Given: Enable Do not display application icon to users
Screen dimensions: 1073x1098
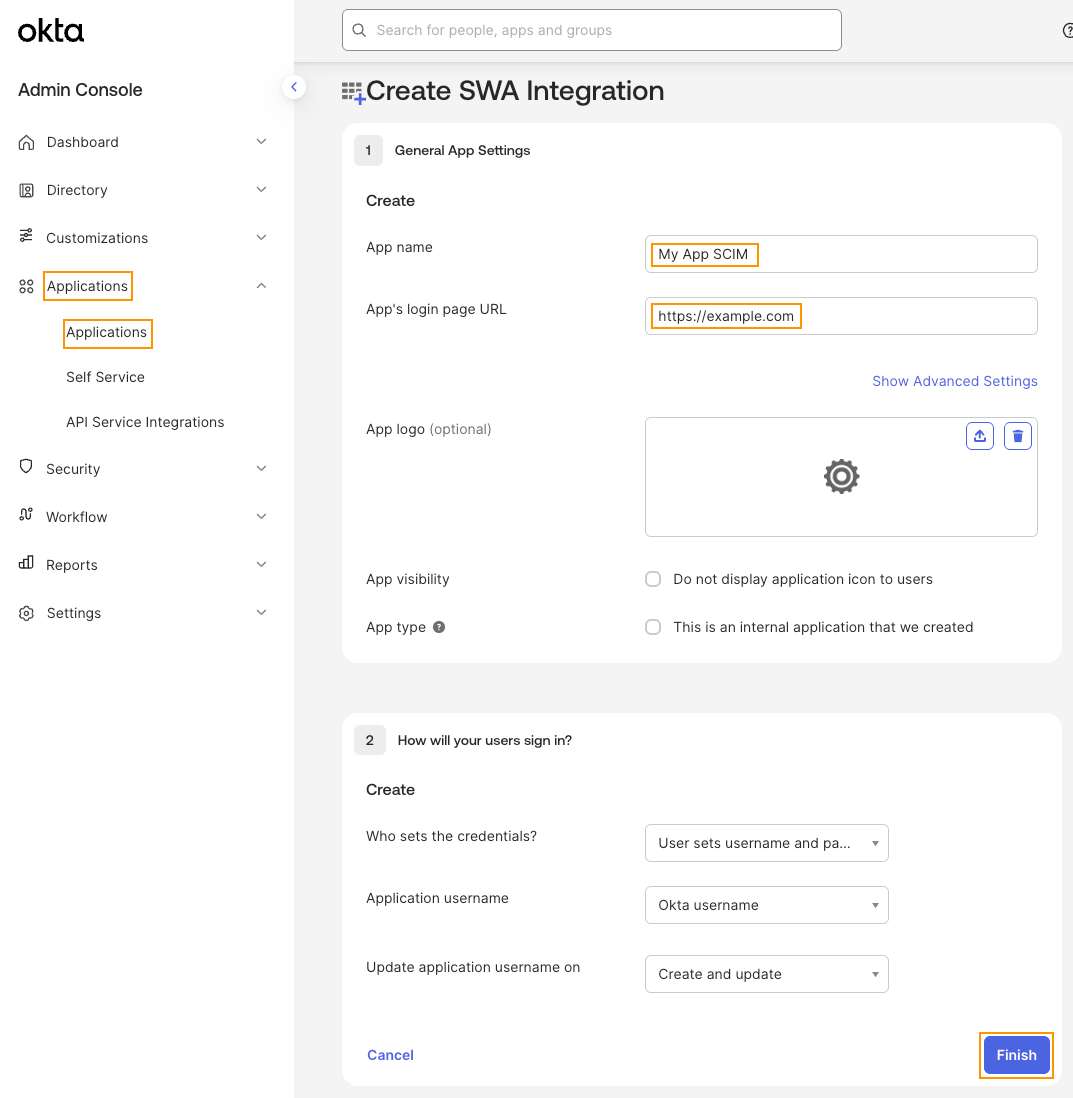Looking at the screenshot, I should click(653, 579).
